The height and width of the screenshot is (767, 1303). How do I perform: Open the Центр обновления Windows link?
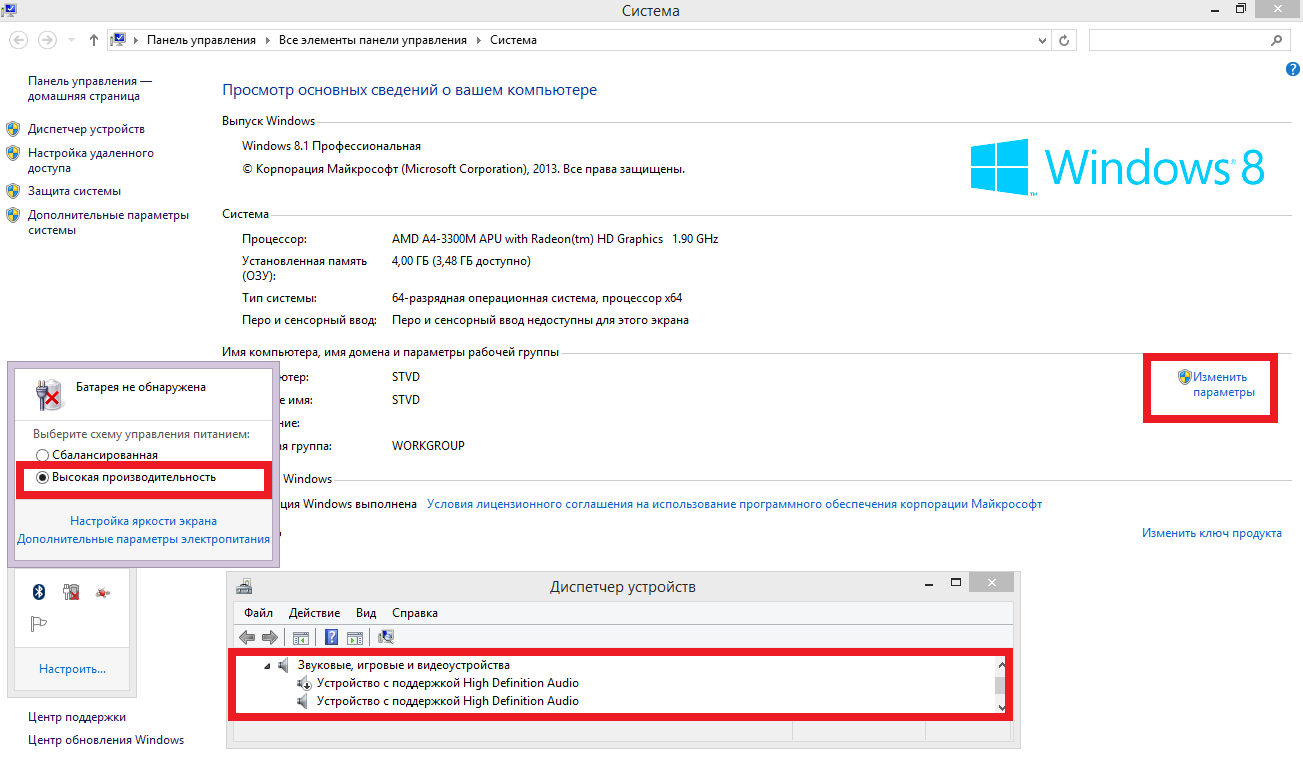(x=106, y=740)
